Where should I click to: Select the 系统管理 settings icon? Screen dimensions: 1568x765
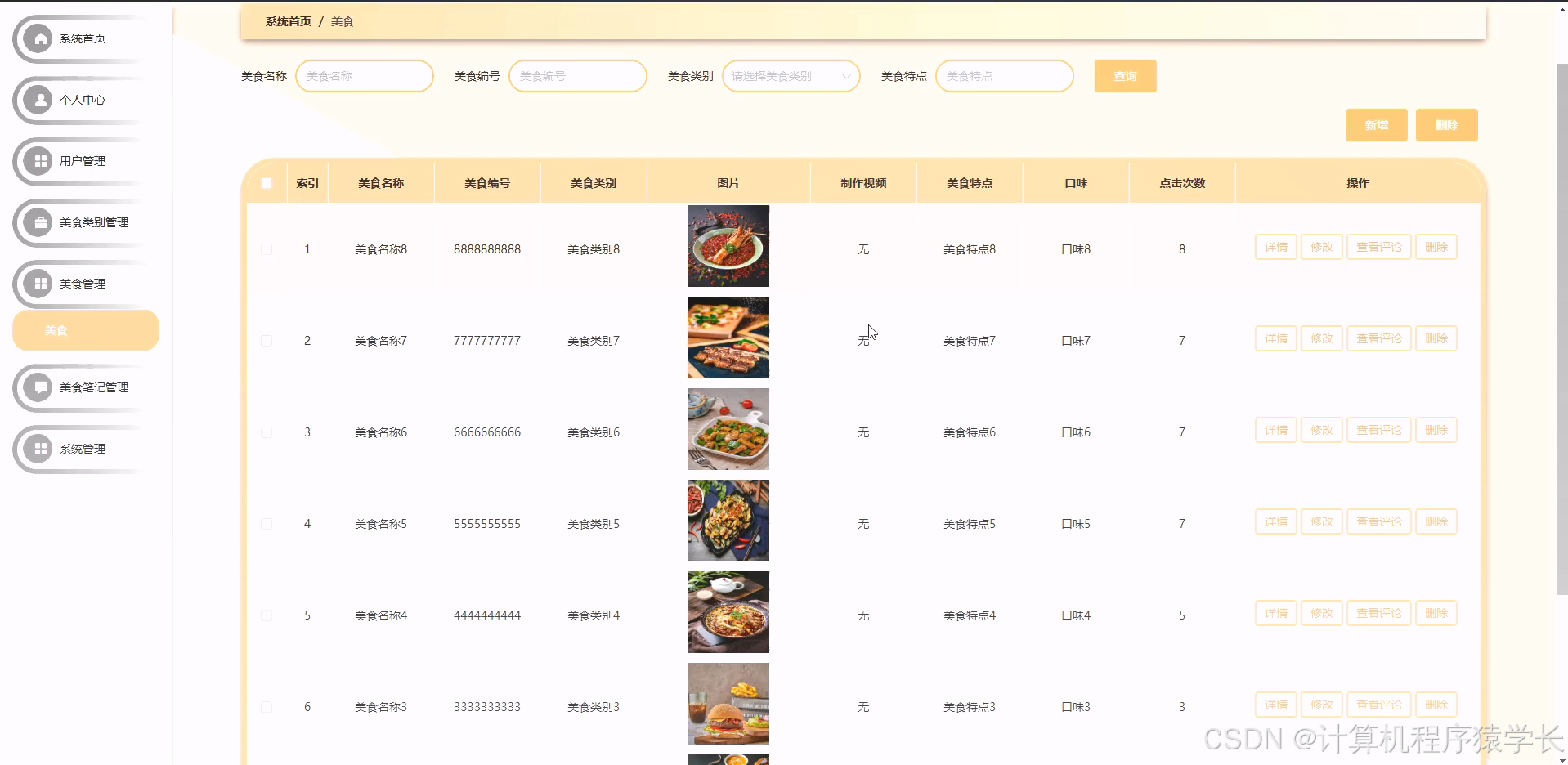coord(38,449)
